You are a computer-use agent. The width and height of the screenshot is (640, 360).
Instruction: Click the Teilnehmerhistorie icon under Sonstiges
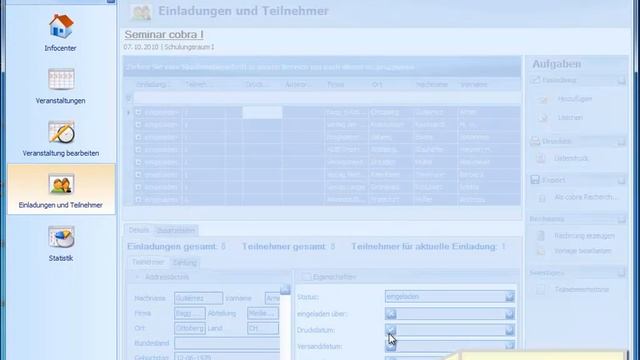point(541,290)
